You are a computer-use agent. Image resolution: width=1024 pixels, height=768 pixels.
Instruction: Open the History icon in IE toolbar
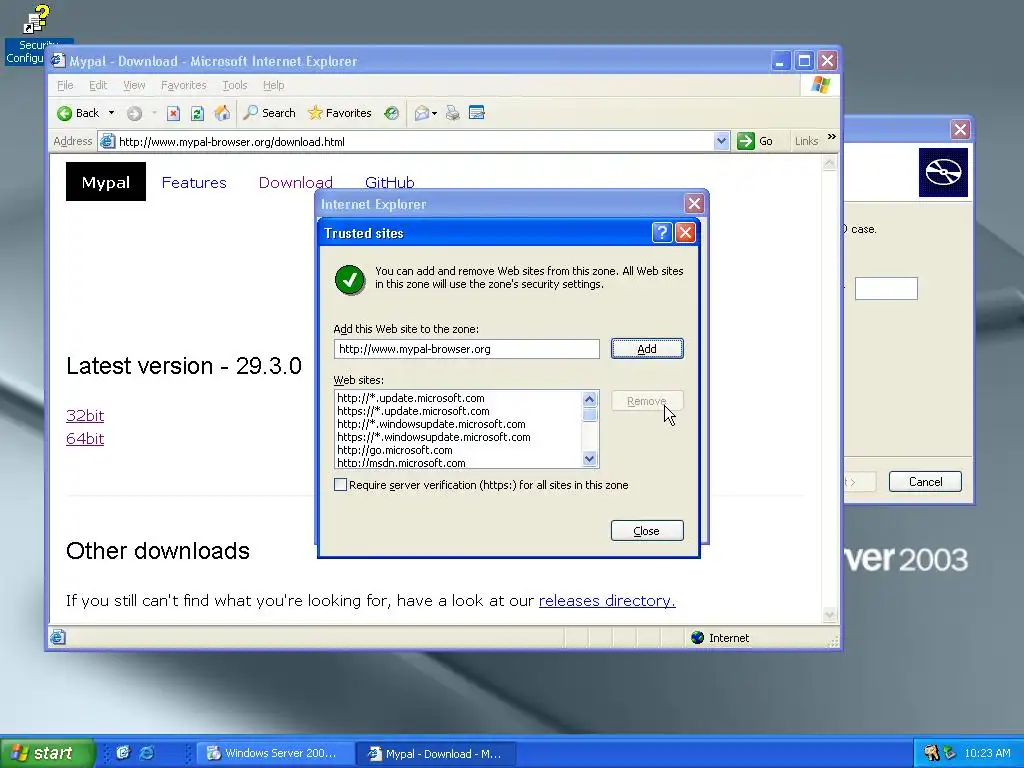pyautogui.click(x=391, y=113)
